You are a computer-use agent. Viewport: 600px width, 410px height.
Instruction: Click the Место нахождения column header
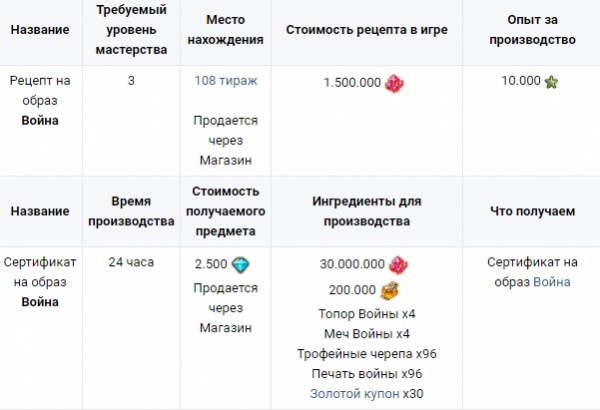[226, 30]
